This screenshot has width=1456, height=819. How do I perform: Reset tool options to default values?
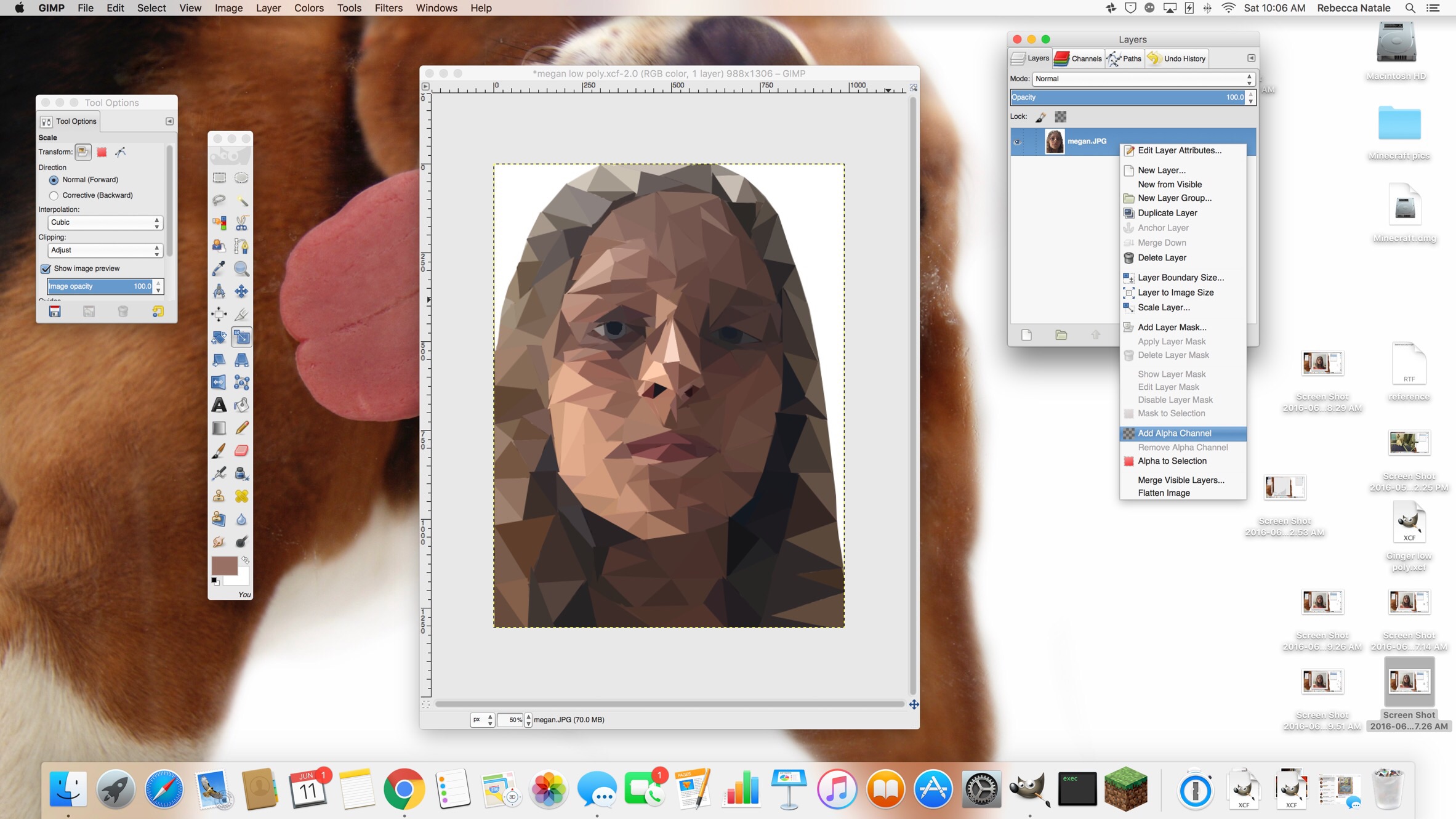pyautogui.click(x=158, y=312)
